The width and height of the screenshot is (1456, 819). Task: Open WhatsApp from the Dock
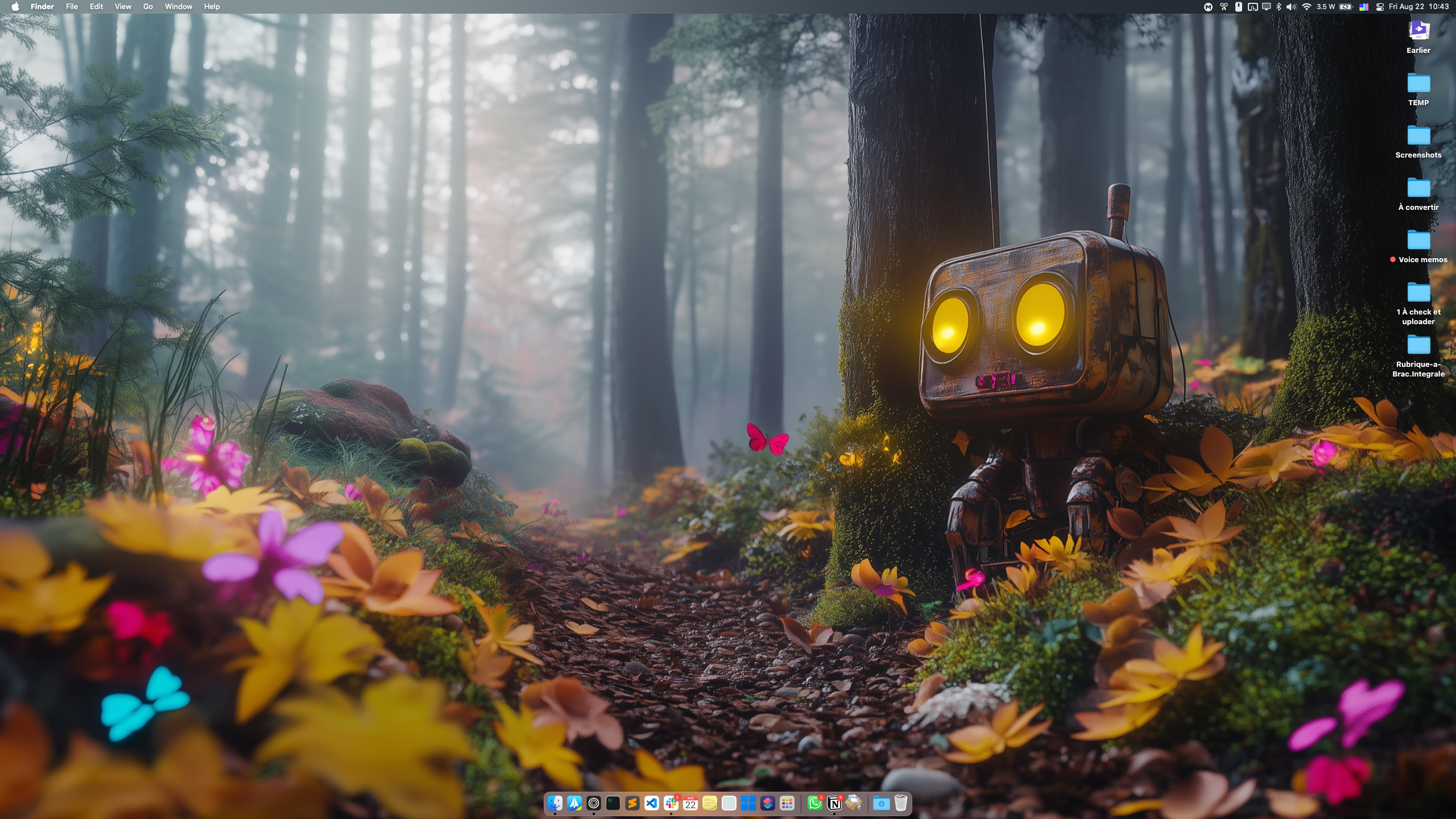pyautogui.click(x=814, y=803)
